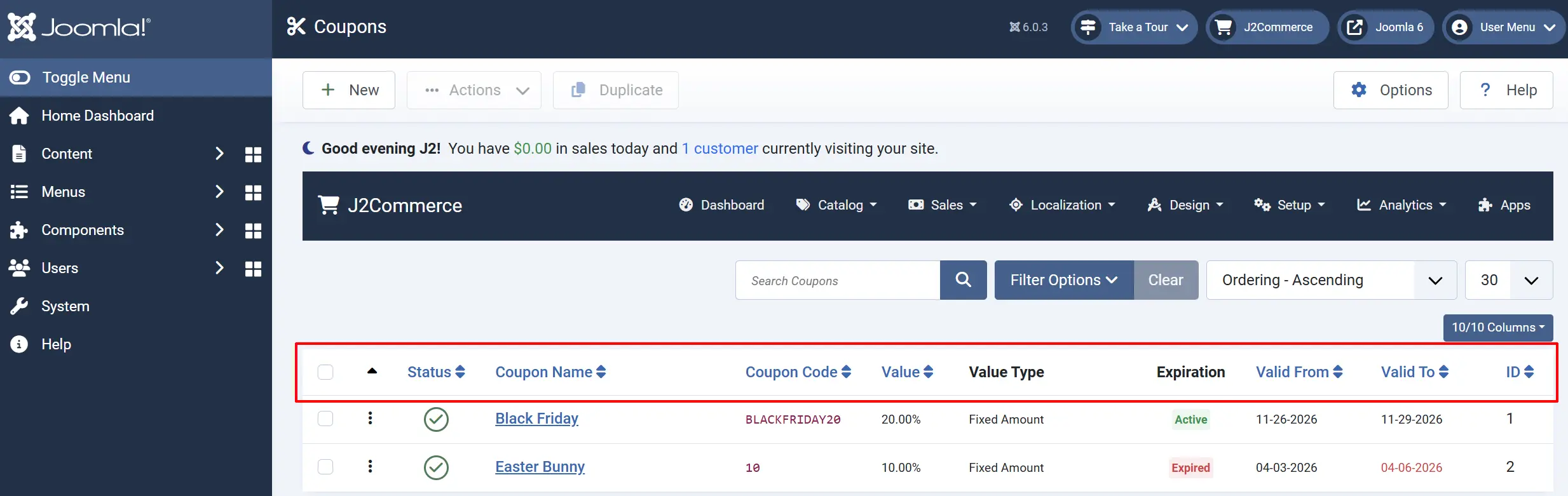Toggle the sidebar menu
1568x496 pixels.
point(135,77)
